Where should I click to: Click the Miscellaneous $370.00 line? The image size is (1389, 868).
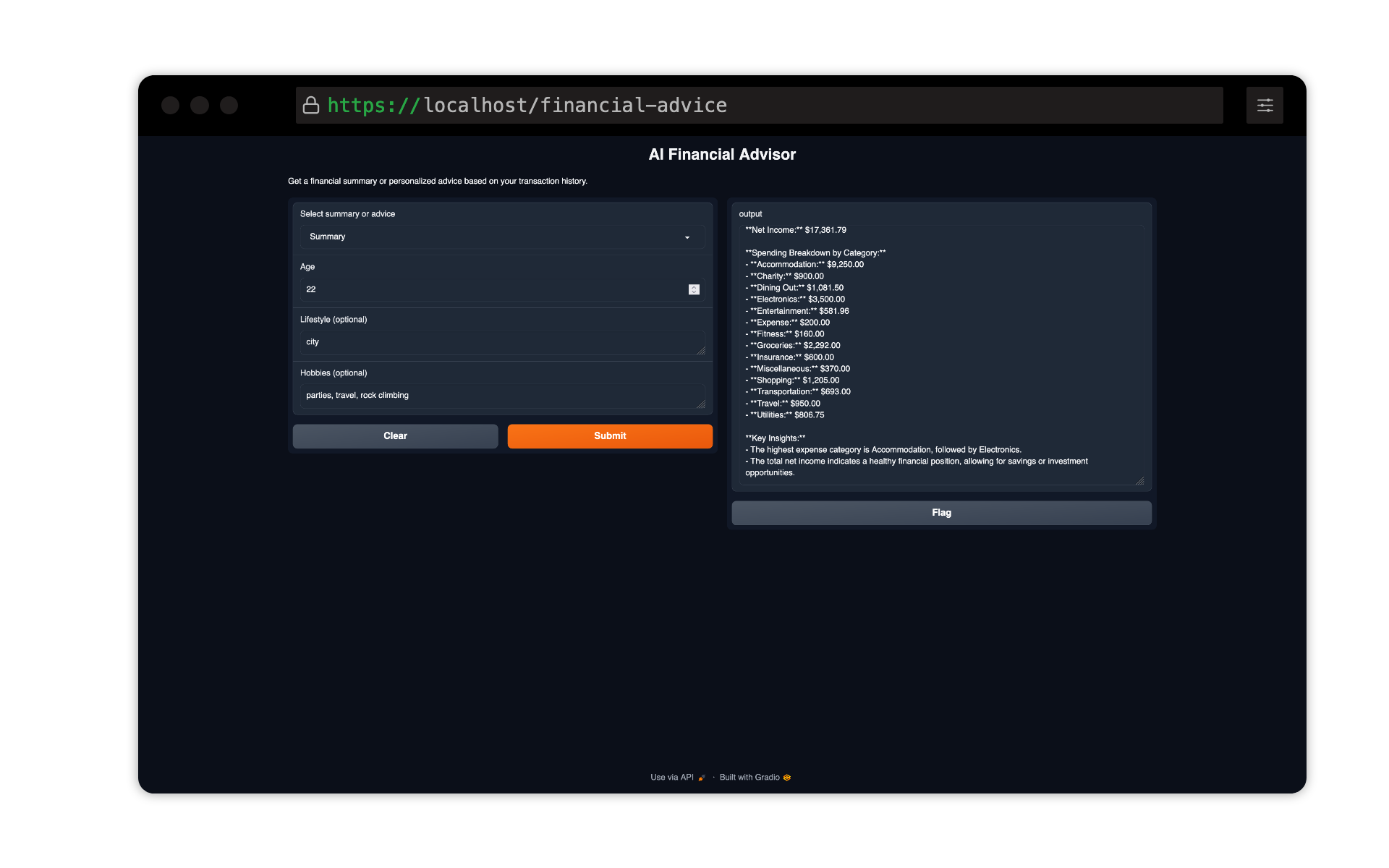797,369
